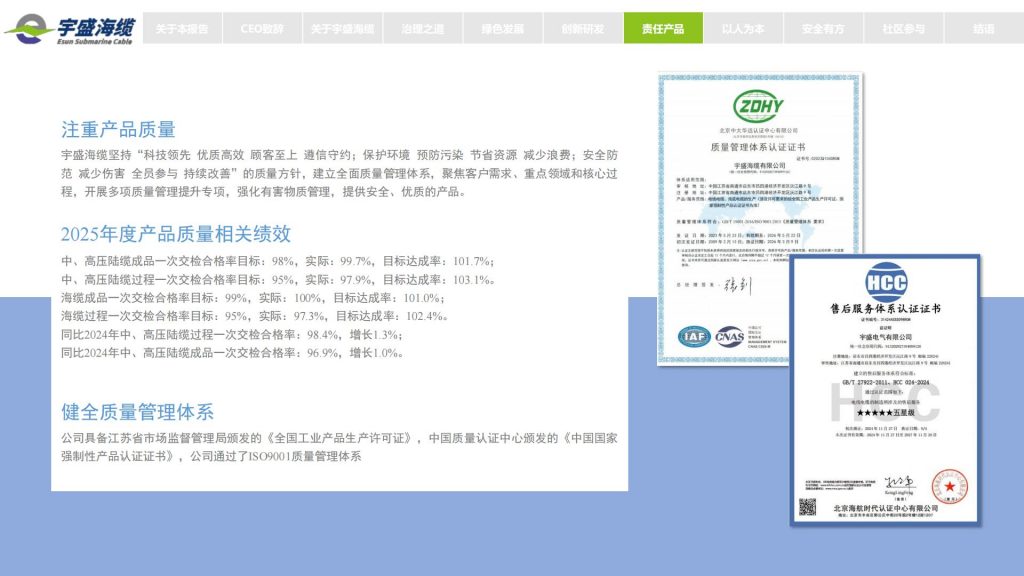Click the IAF accreditation badge
The width and height of the screenshot is (1024, 576).
[x=693, y=336]
